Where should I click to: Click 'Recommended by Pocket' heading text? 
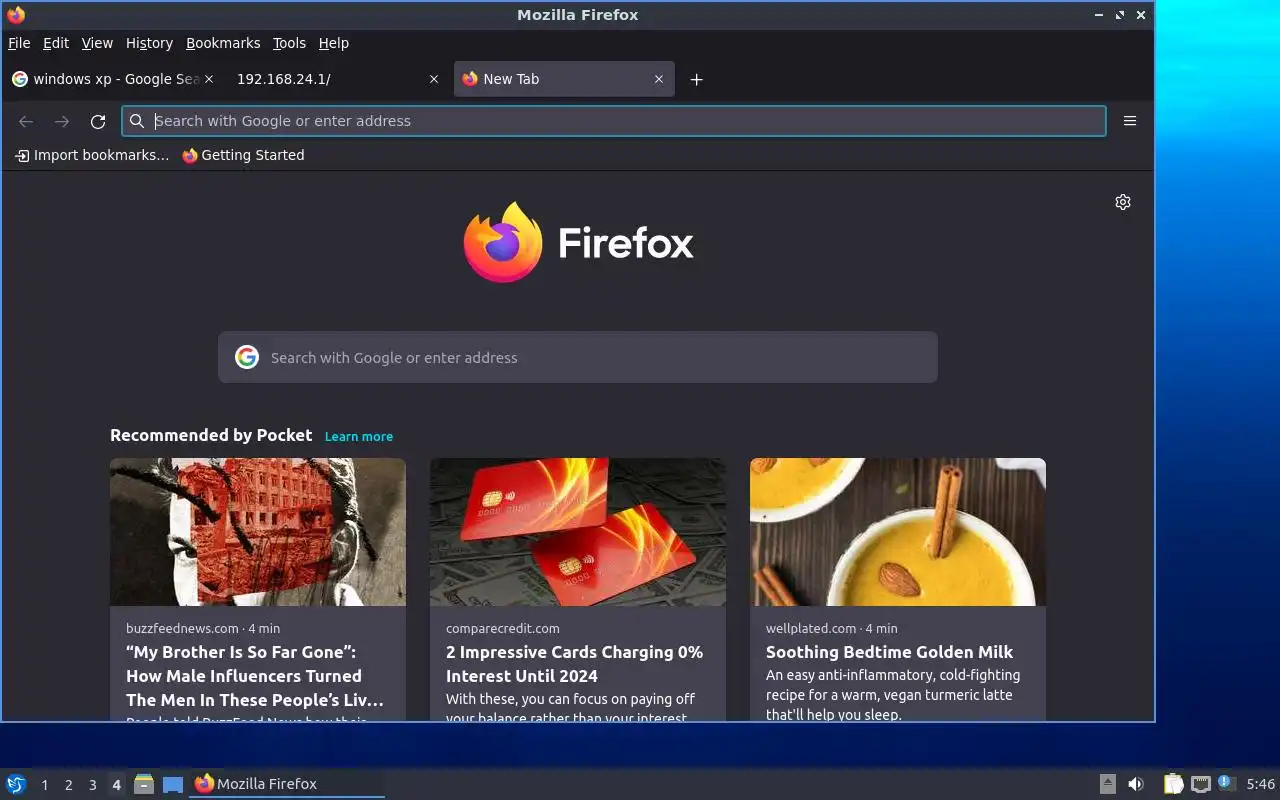point(211,435)
